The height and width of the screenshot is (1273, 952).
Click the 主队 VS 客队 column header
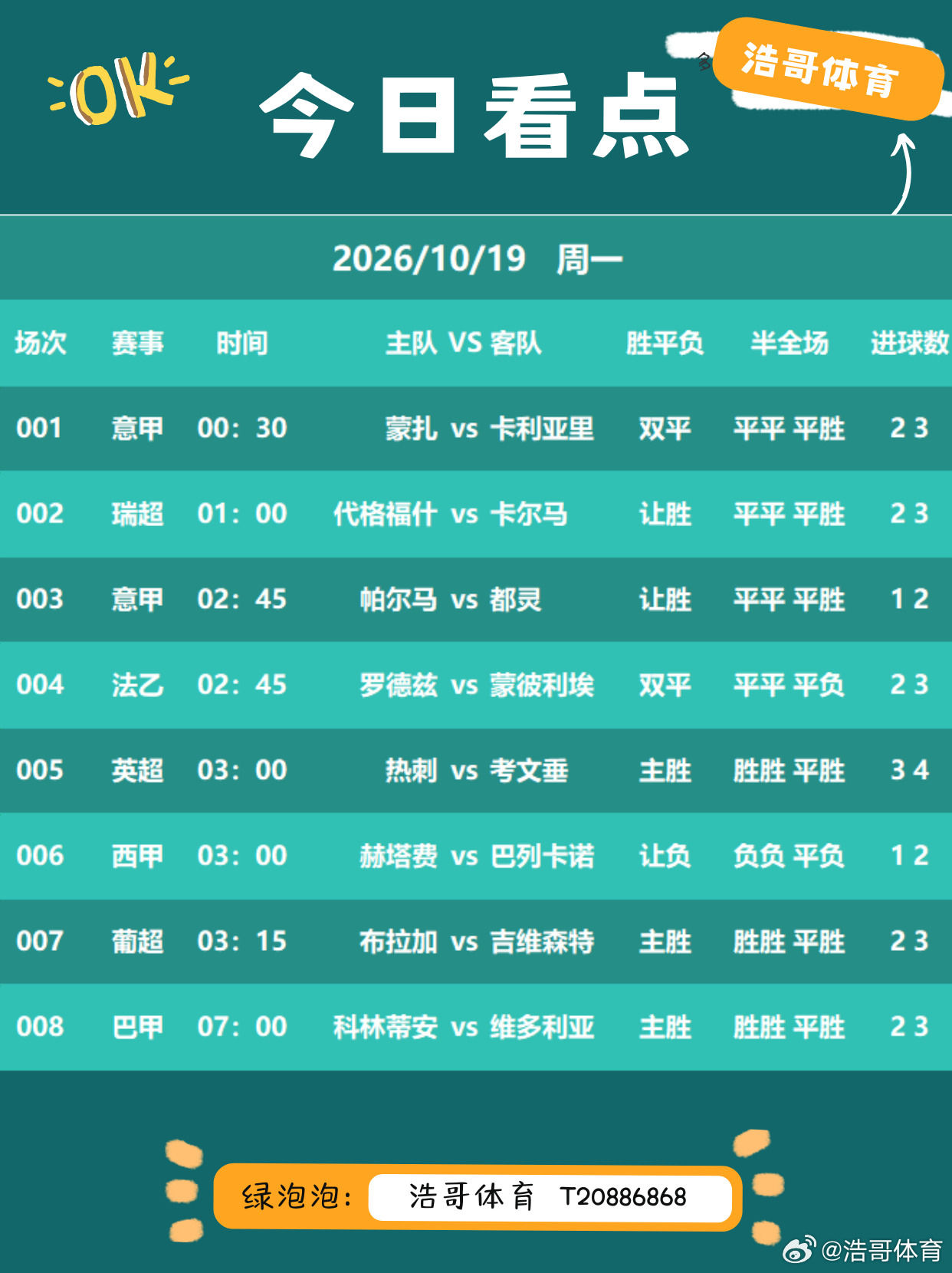pyautogui.click(x=464, y=343)
